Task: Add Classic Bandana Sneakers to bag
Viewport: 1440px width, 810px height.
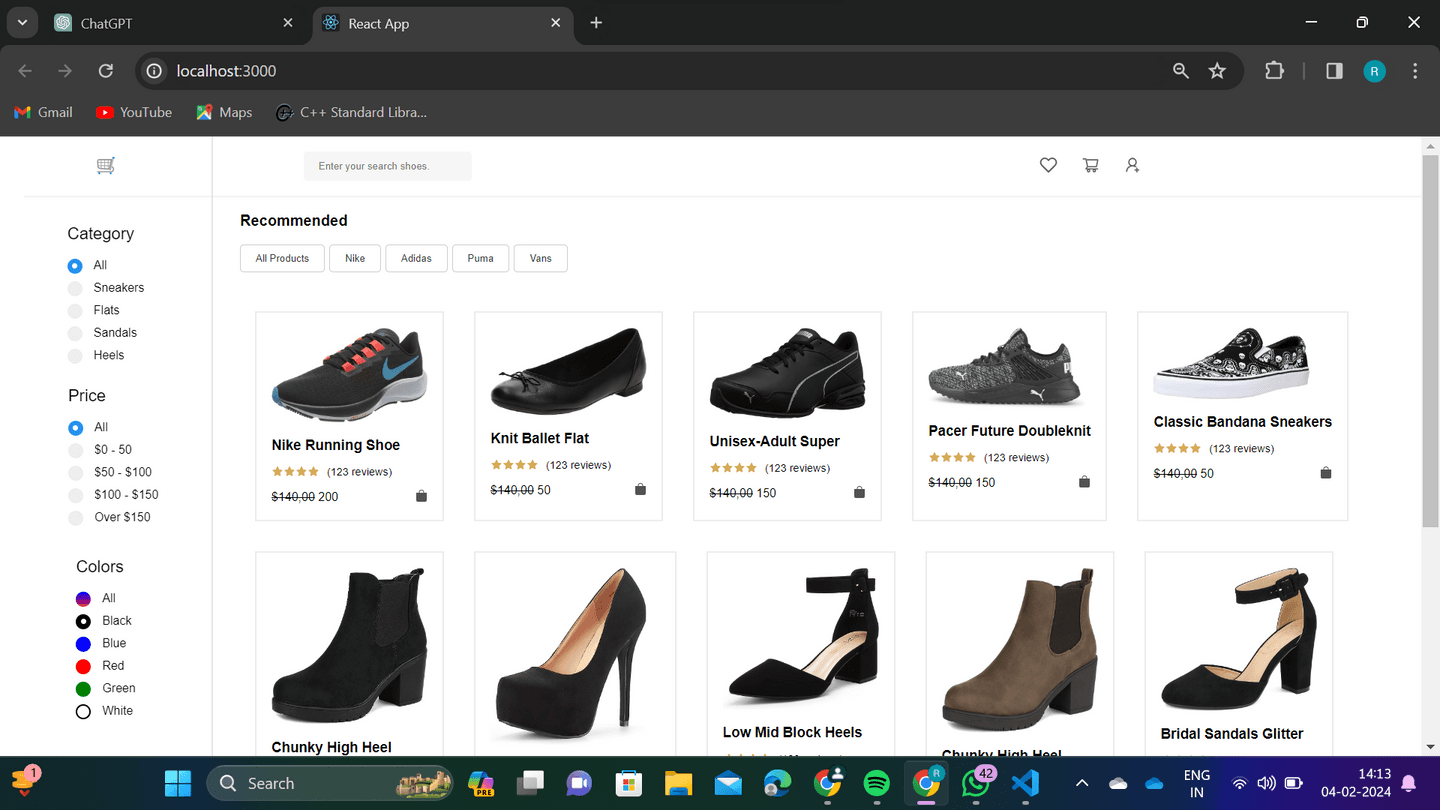Action: [1326, 472]
